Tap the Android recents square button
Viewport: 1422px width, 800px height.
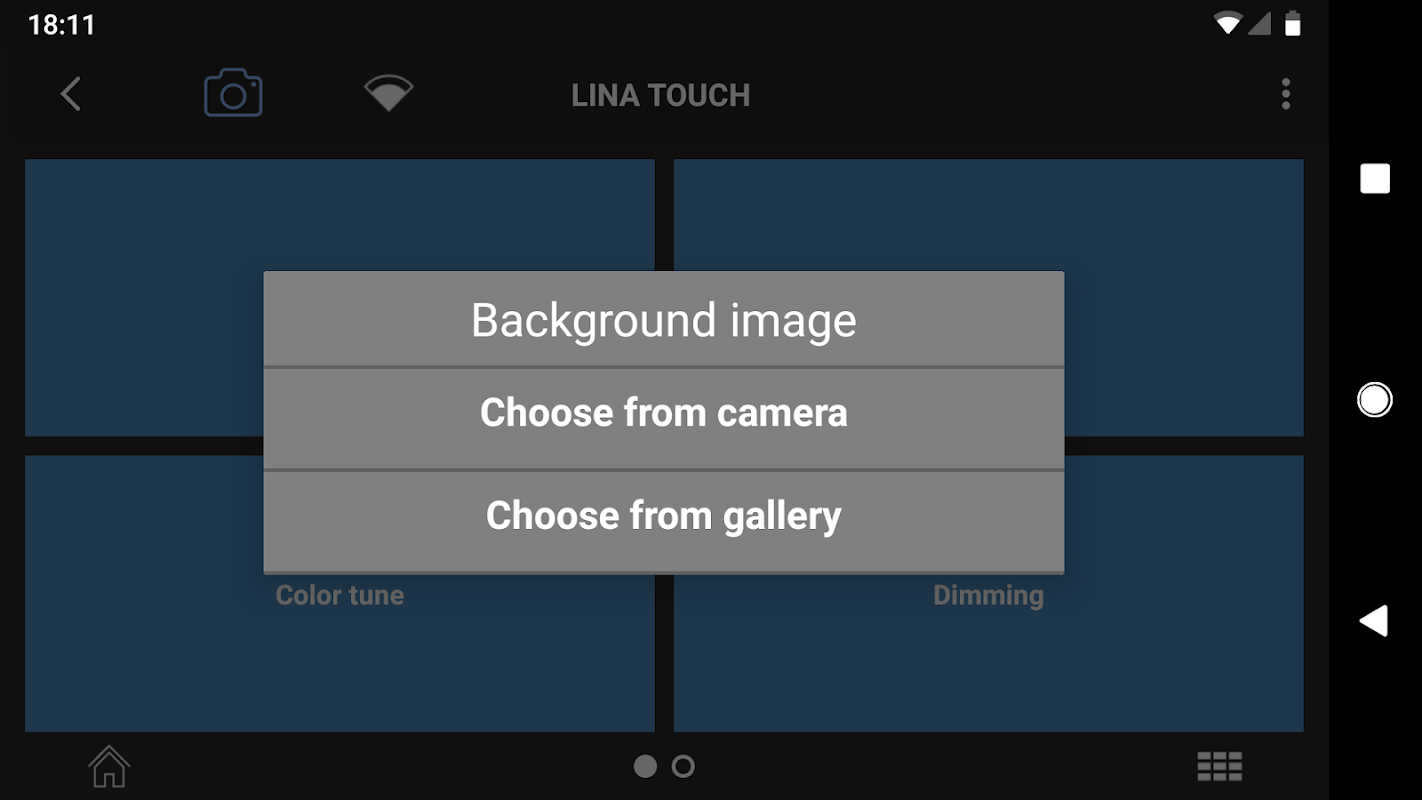pos(1375,179)
